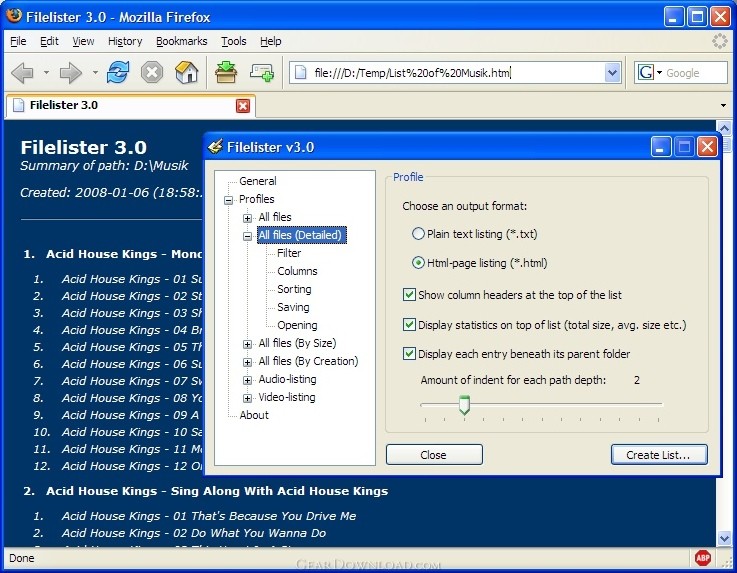Click the Stop loading icon
The image size is (737, 573).
pos(152,72)
